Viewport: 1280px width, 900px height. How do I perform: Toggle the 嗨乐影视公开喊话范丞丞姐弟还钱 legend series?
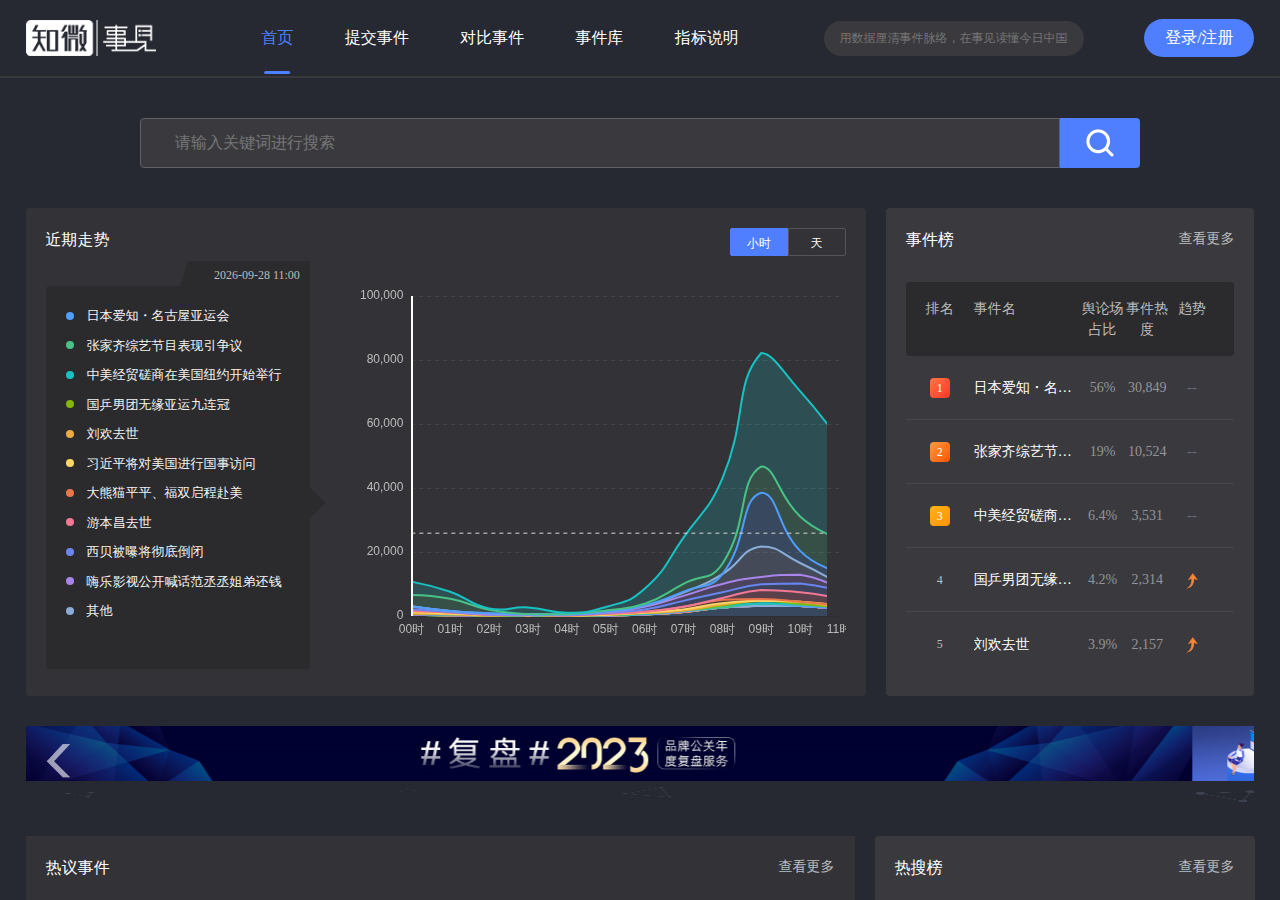pyautogui.click(x=173, y=581)
